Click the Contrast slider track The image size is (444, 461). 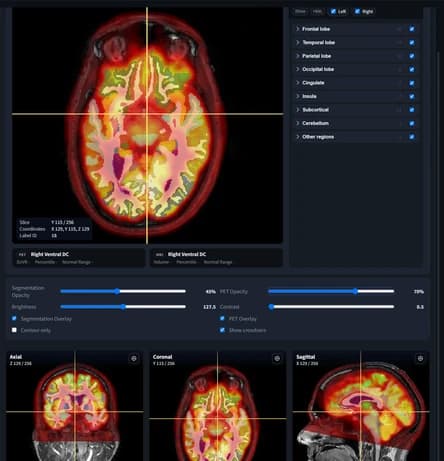[331, 307]
